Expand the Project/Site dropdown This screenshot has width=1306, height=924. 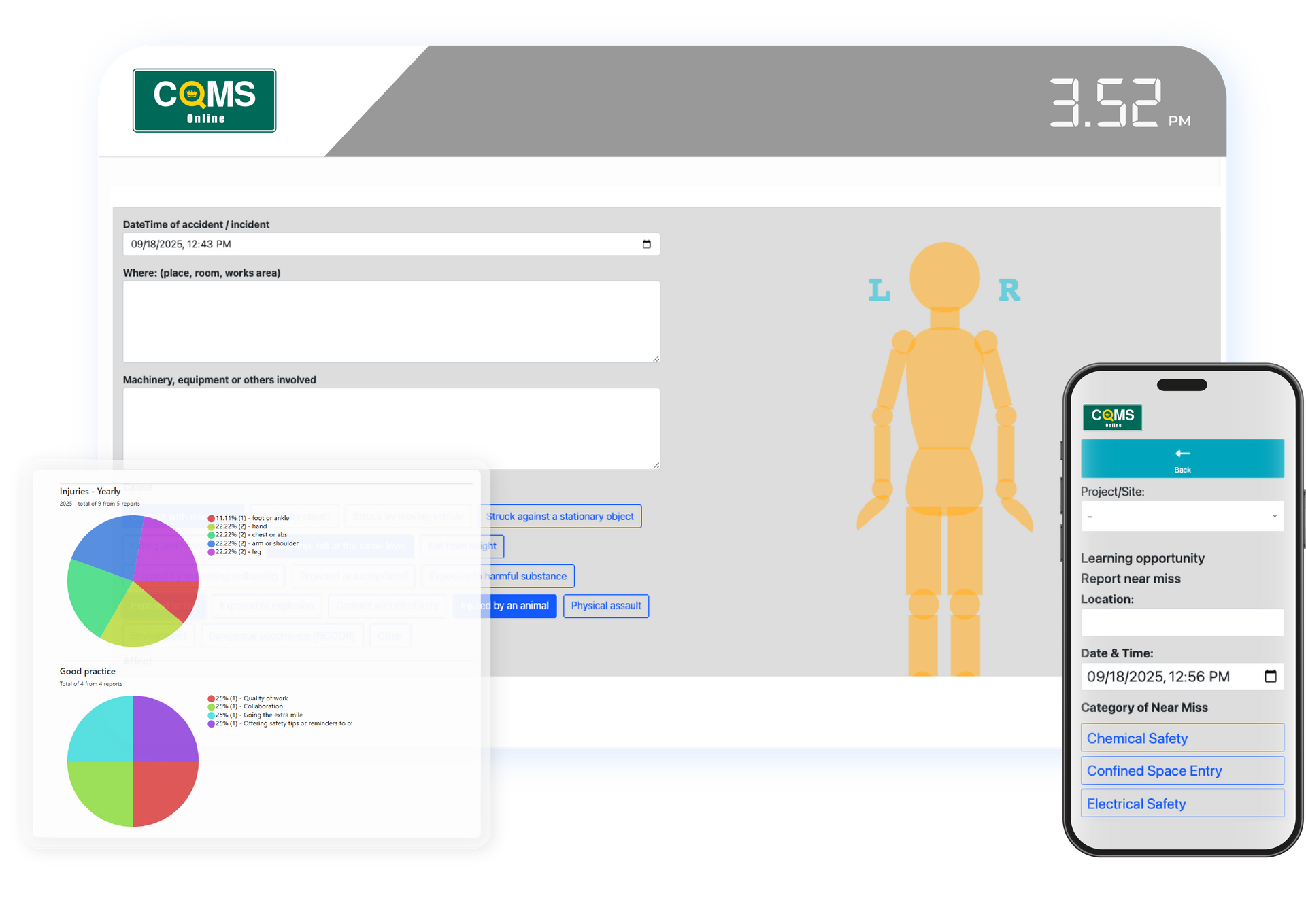click(1182, 516)
